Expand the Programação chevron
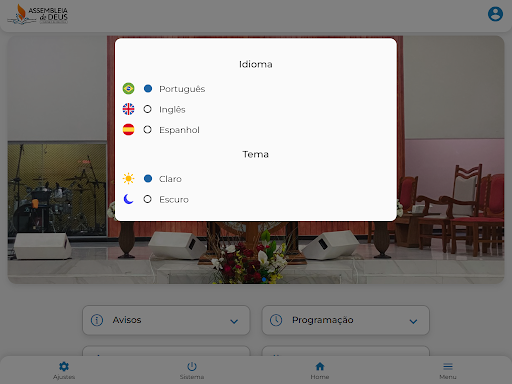 pyautogui.click(x=413, y=321)
